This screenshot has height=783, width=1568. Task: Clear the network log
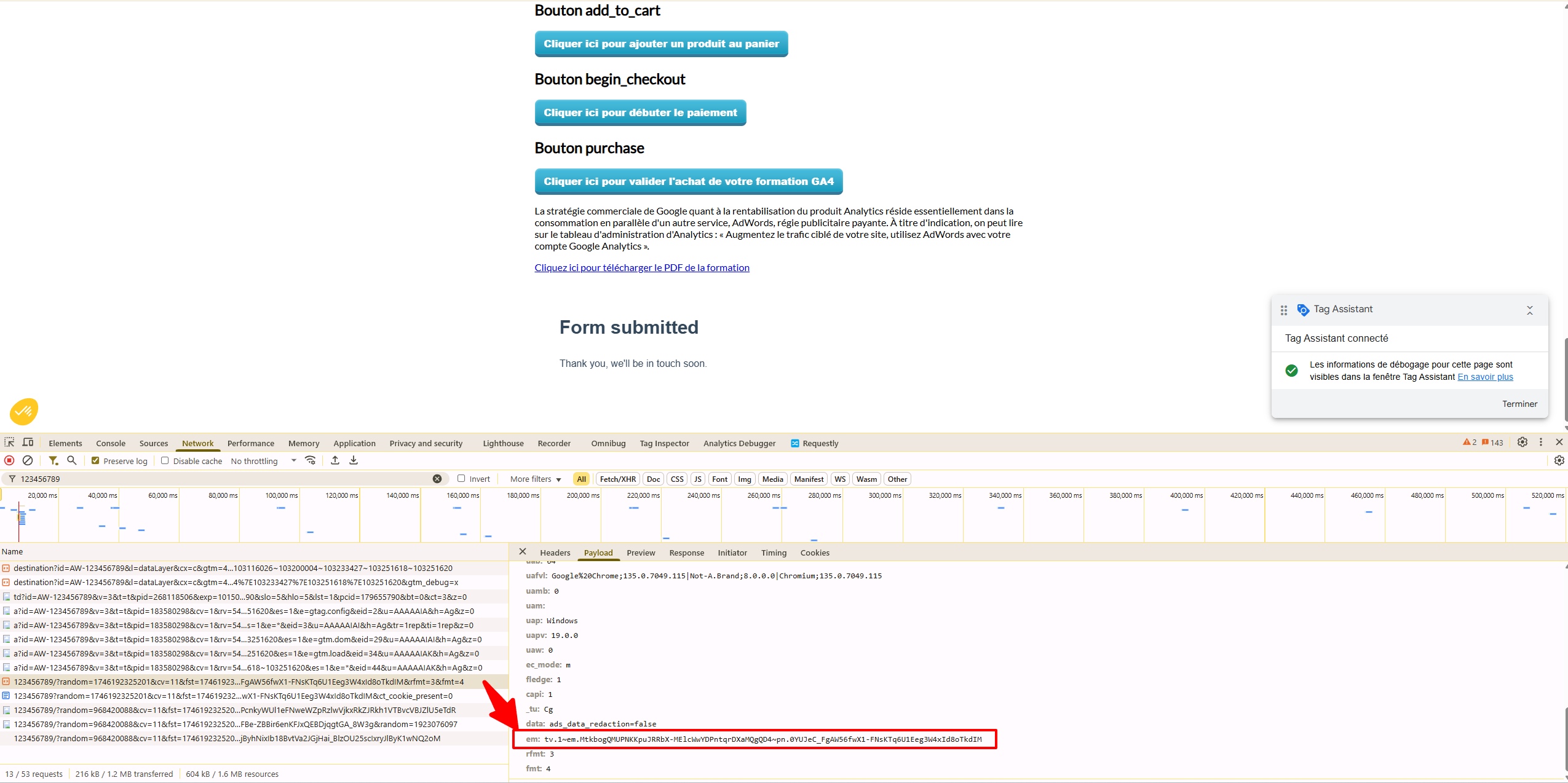[28, 460]
